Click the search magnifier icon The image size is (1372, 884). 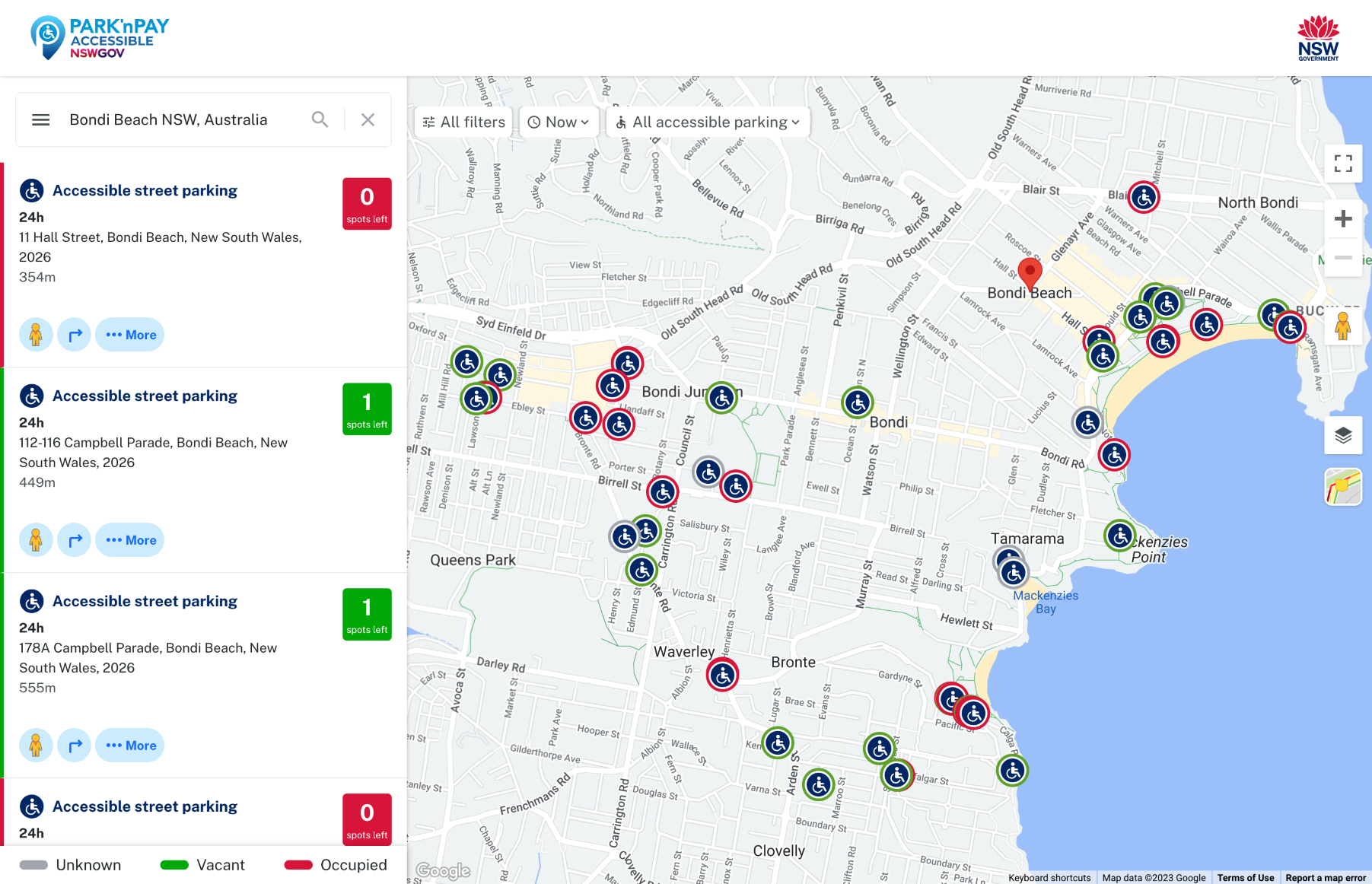tap(320, 120)
